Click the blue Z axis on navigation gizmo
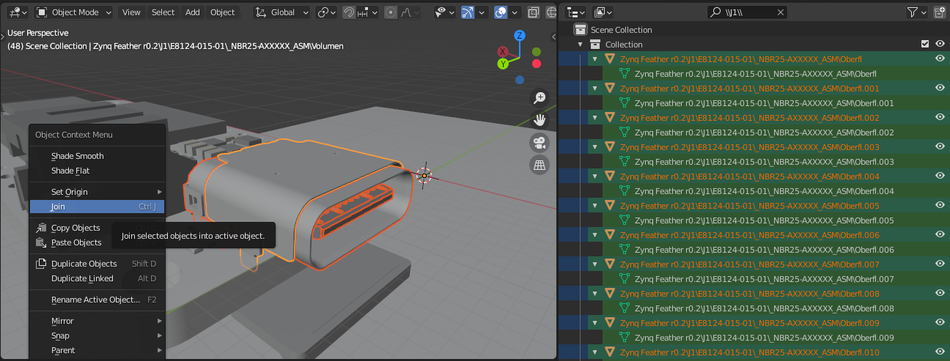950x361 pixels. [519, 36]
